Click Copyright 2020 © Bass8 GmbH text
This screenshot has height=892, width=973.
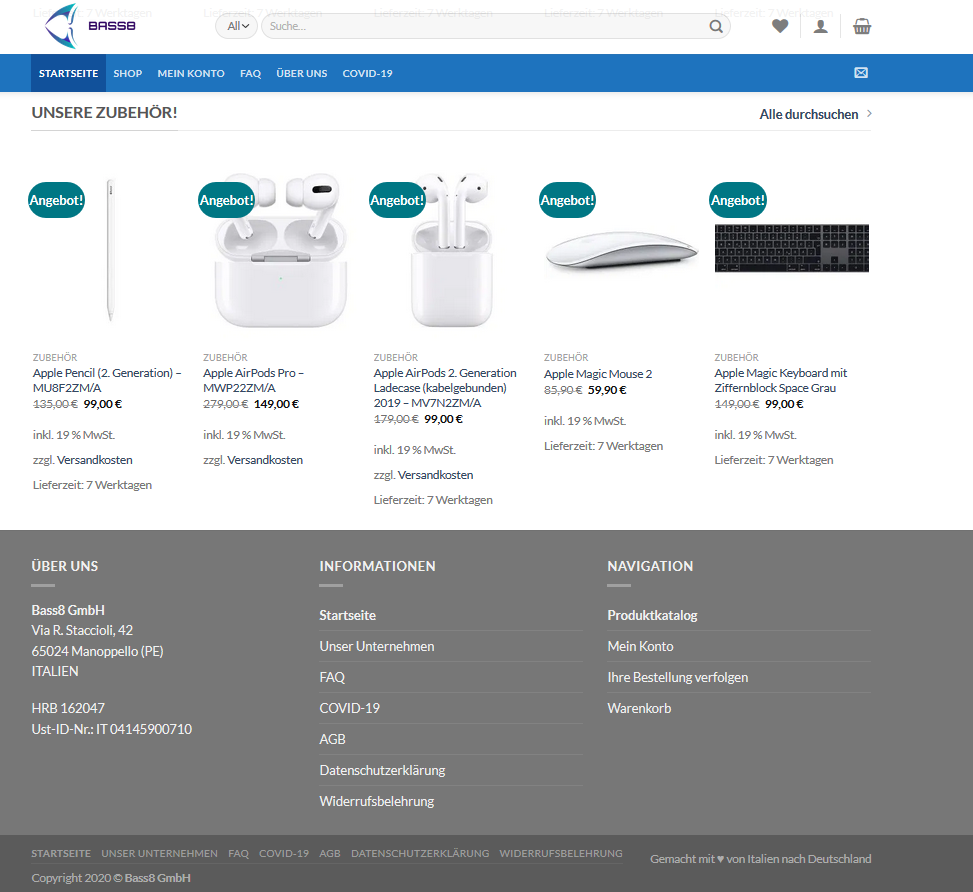(x=111, y=878)
